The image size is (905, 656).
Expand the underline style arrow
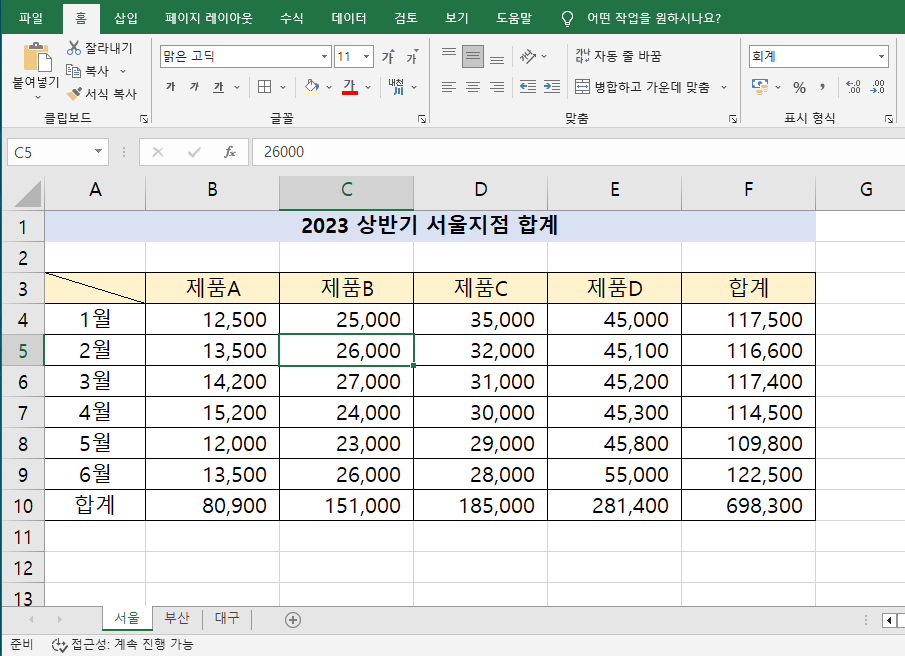[x=237, y=87]
